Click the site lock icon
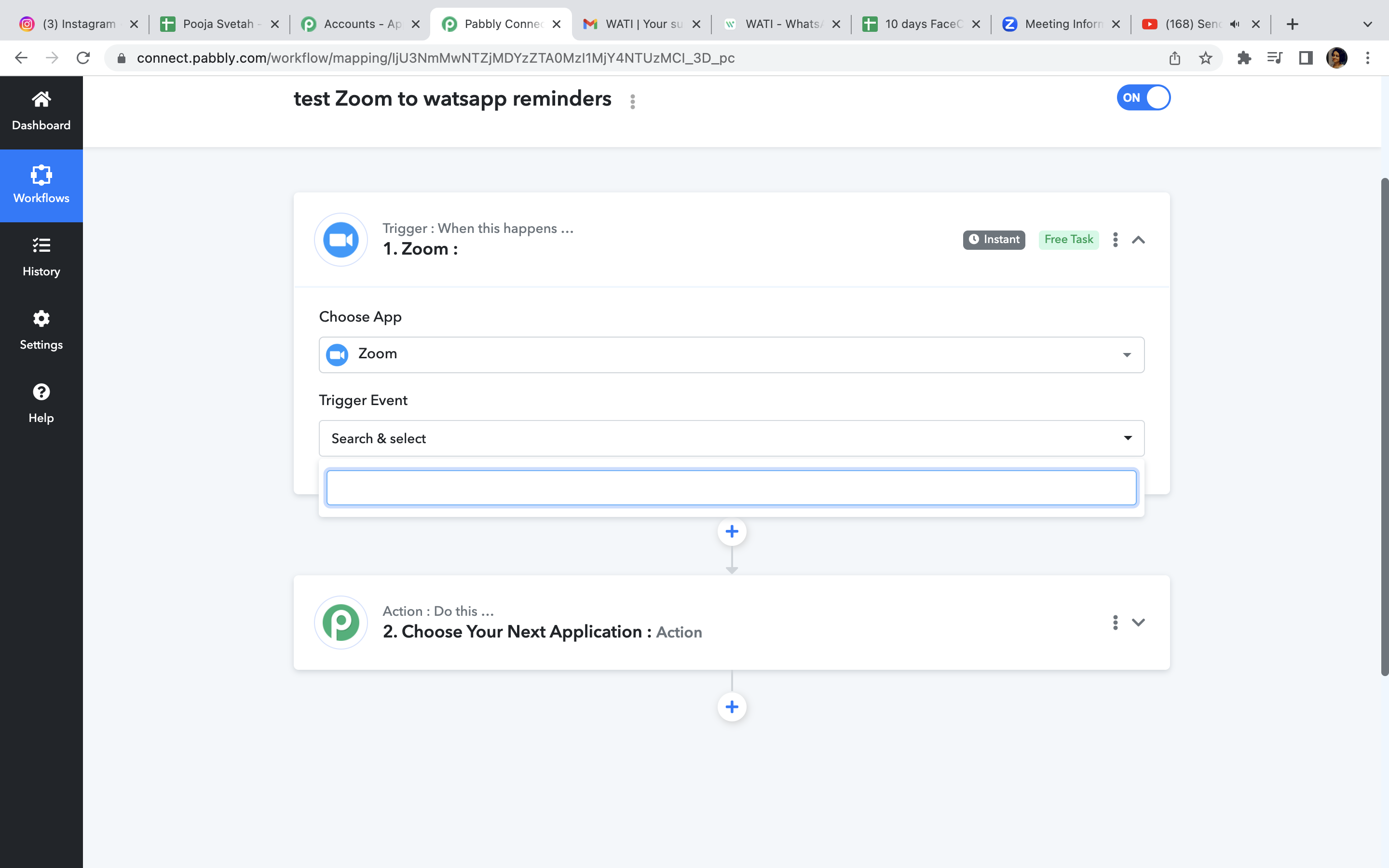The image size is (1389, 868). pyautogui.click(x=121, y=58)
